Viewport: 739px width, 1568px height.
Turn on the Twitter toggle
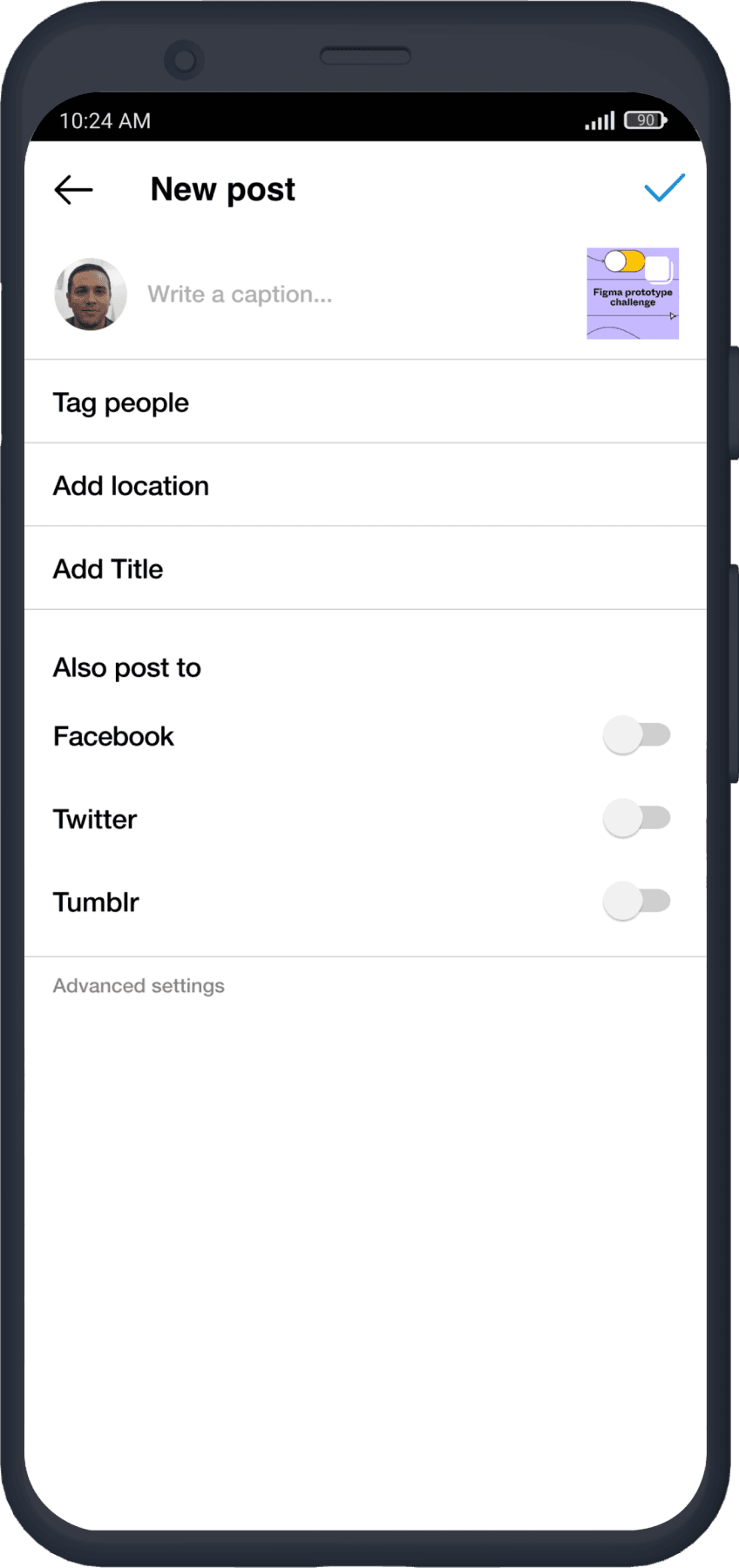coord(637,818)
